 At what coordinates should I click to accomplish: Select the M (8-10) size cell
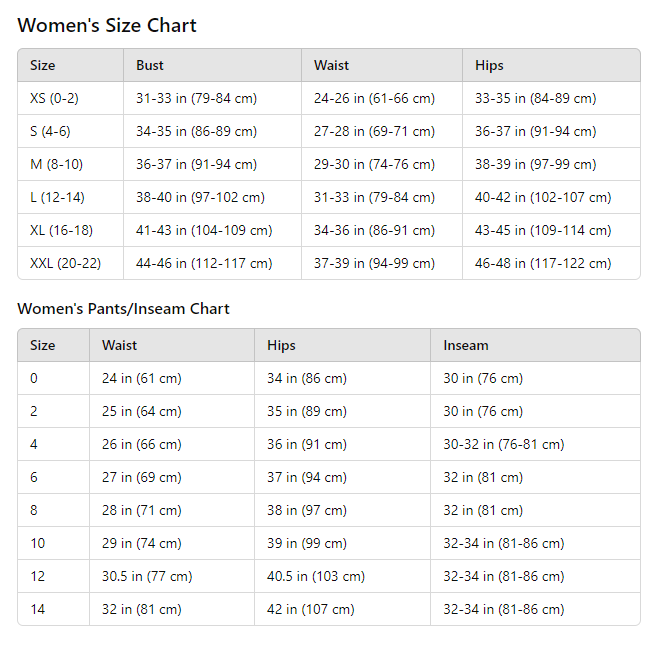click(56, 165)
